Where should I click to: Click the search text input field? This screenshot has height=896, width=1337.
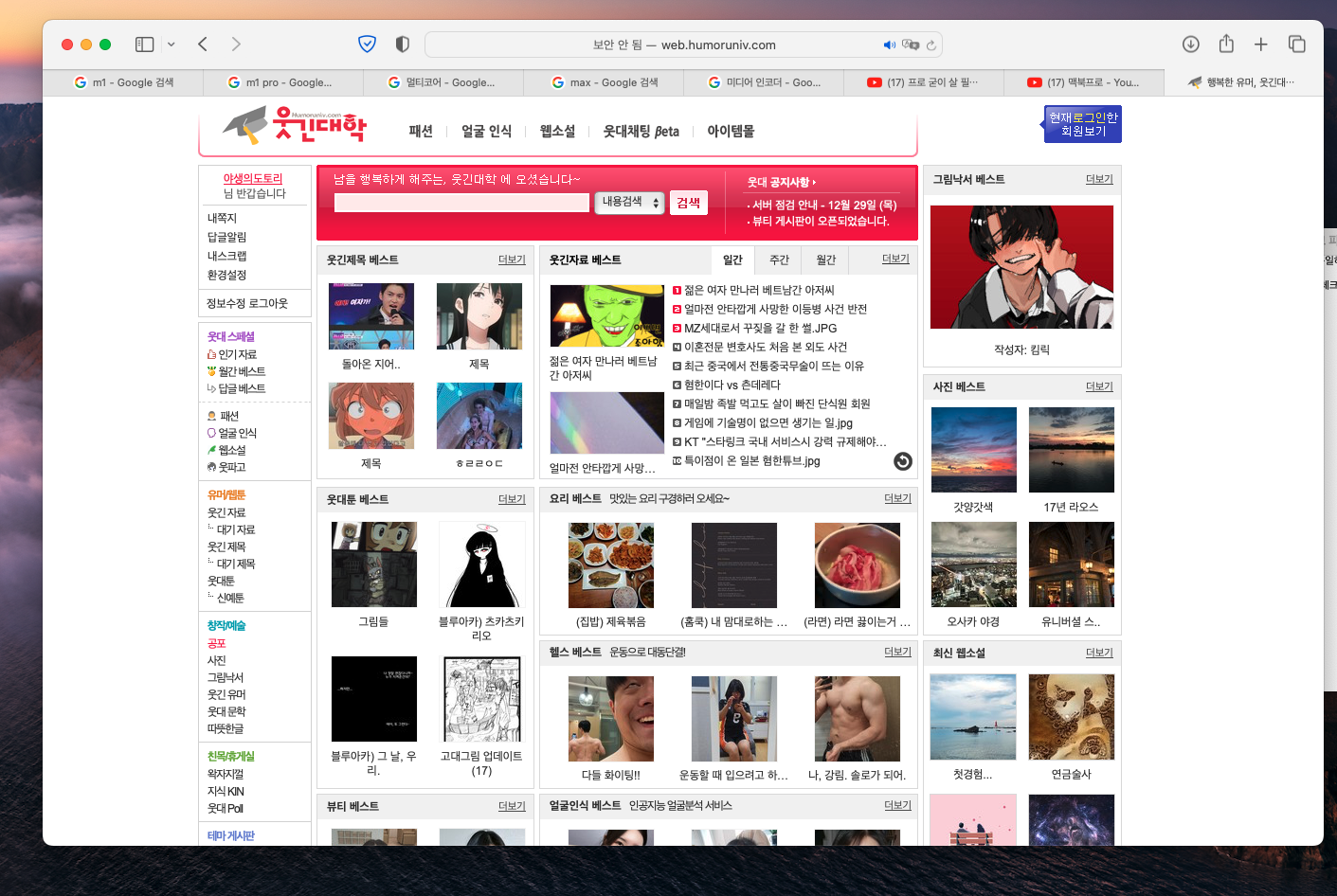coord(461,203)
